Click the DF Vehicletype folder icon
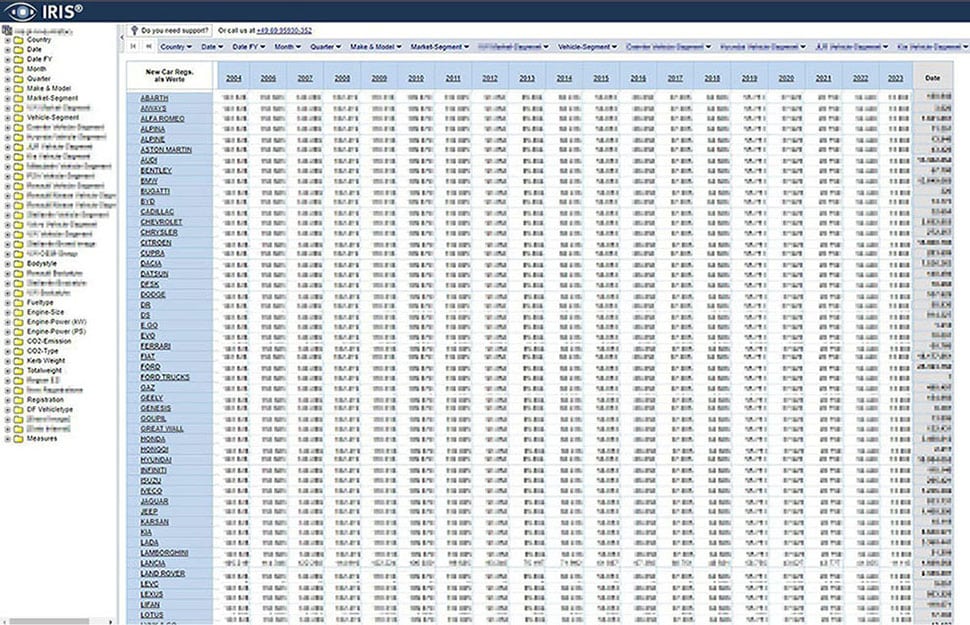 (x=19, y=410)
